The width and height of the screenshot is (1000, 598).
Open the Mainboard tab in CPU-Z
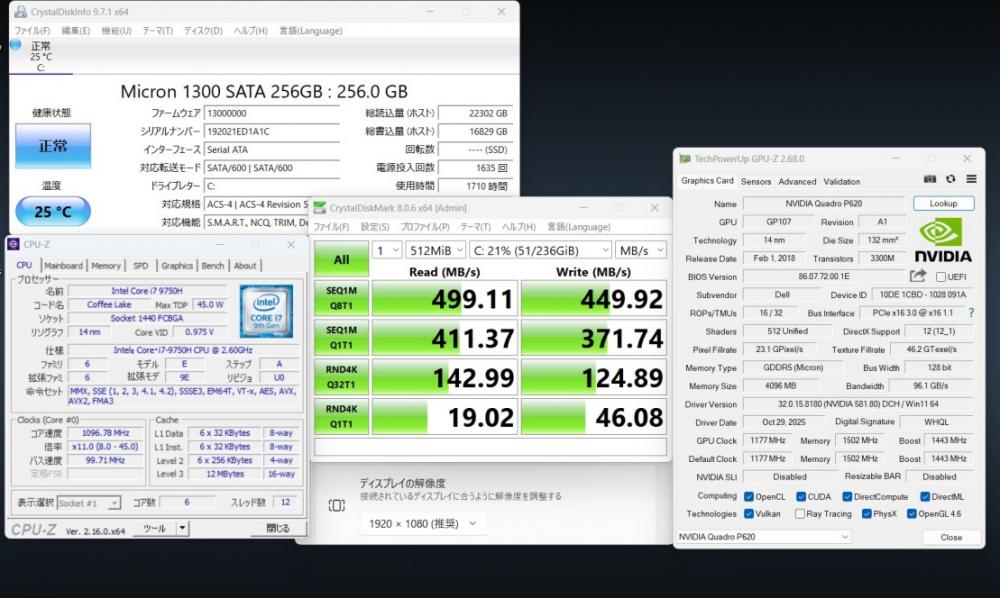point(63,266)
